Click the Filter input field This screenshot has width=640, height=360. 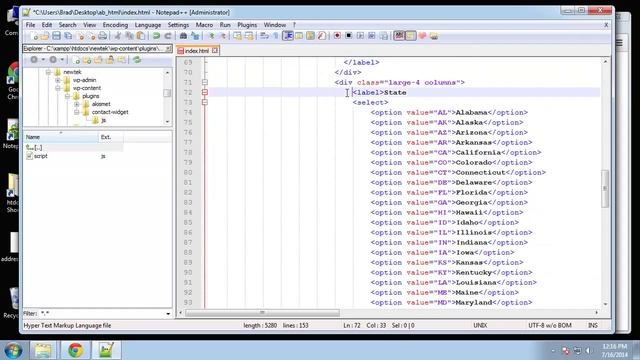pyautogui.click(x=102, y=313)
